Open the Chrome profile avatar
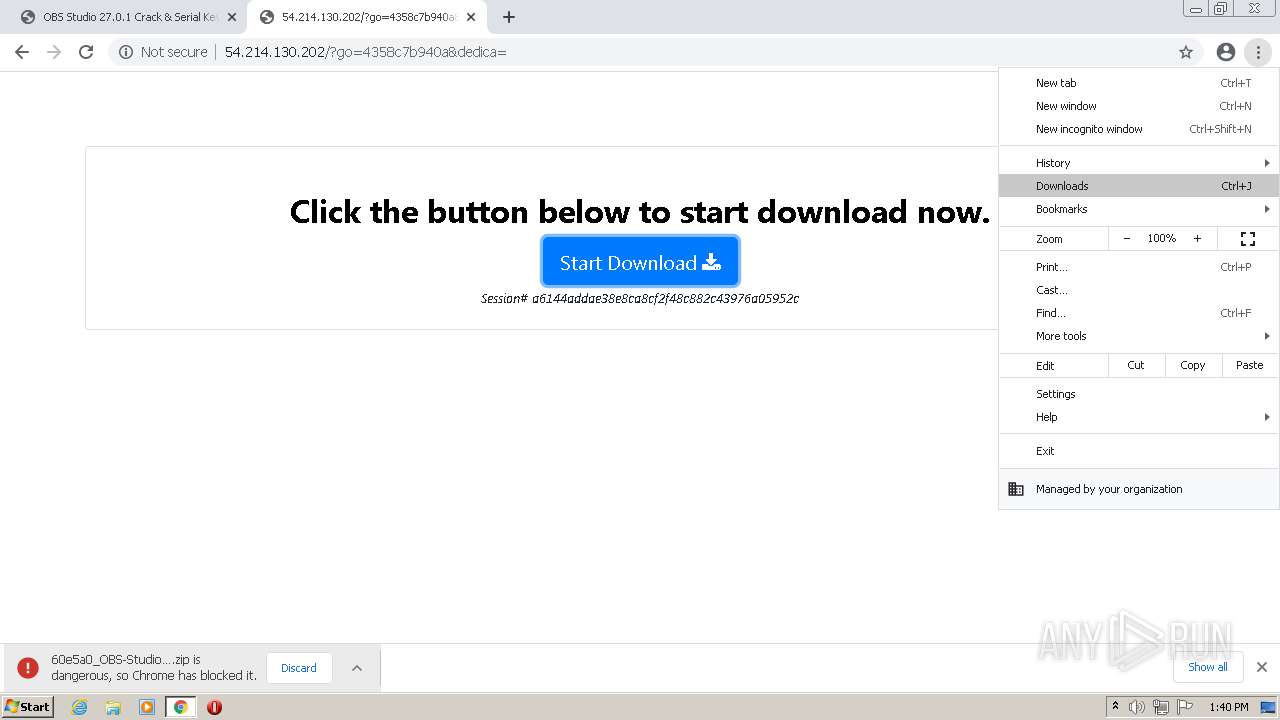The width and height of the screenshot is (1280, 720). click(x=1226, y=52)
